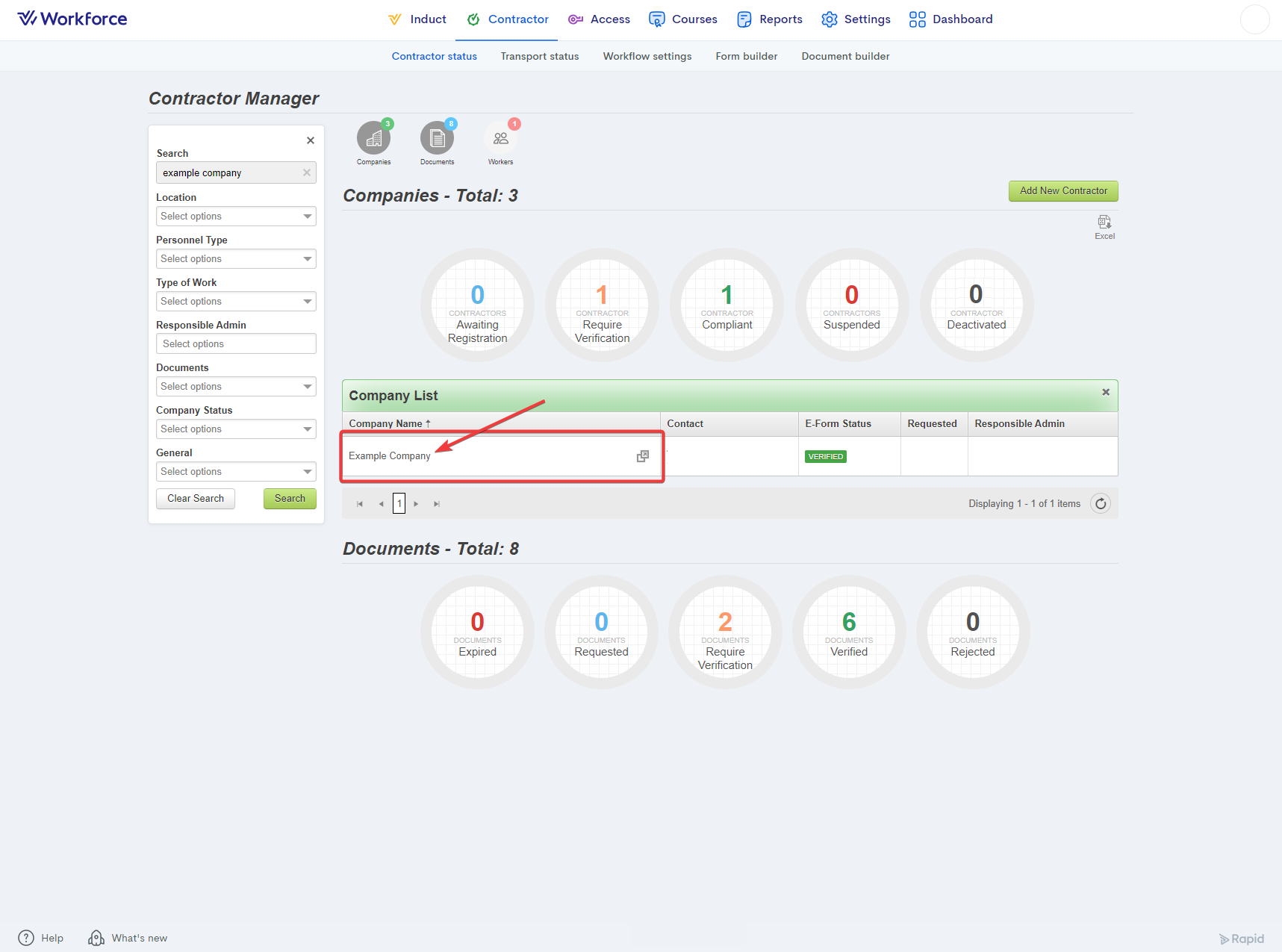The image size is (1282, 952).
Task: Expand the Location dropdown
Action: click(x=236, y=217)
